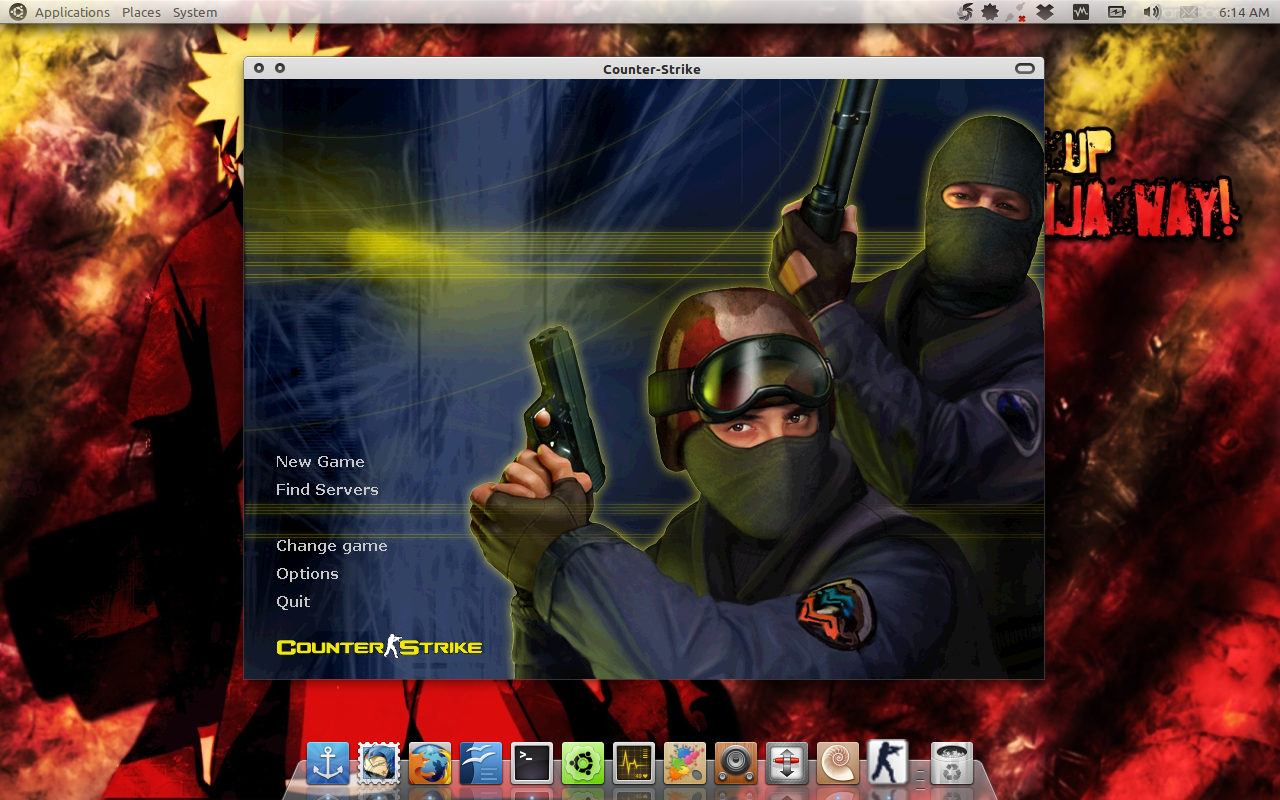Image resolution: width=1280 pixels, height=800 pixels.
Task: Click the Counter-Strike icon in the dock
Action: [x=887, y=761]
